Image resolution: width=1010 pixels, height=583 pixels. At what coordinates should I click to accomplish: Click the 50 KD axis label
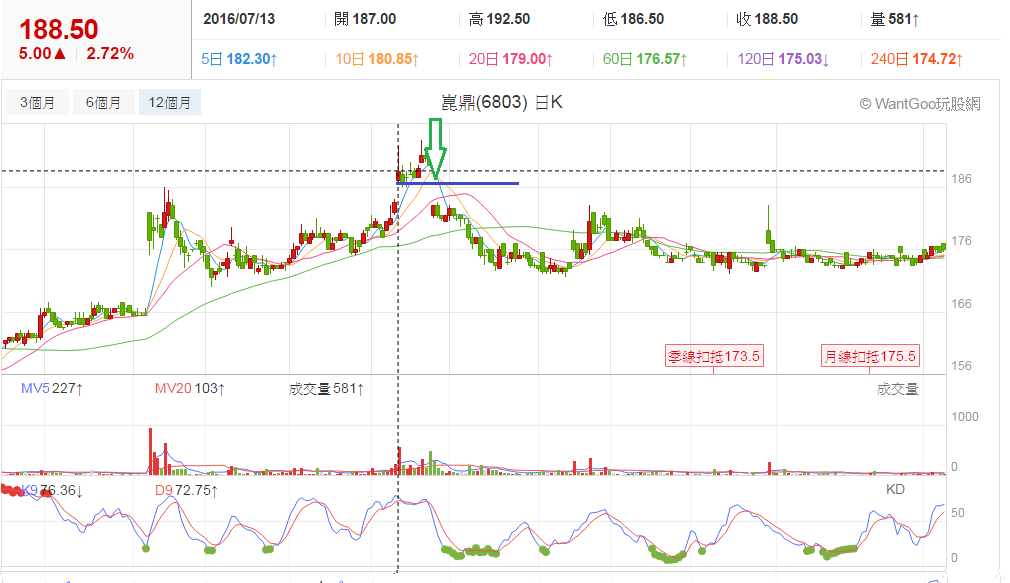[x=958, y=513]
